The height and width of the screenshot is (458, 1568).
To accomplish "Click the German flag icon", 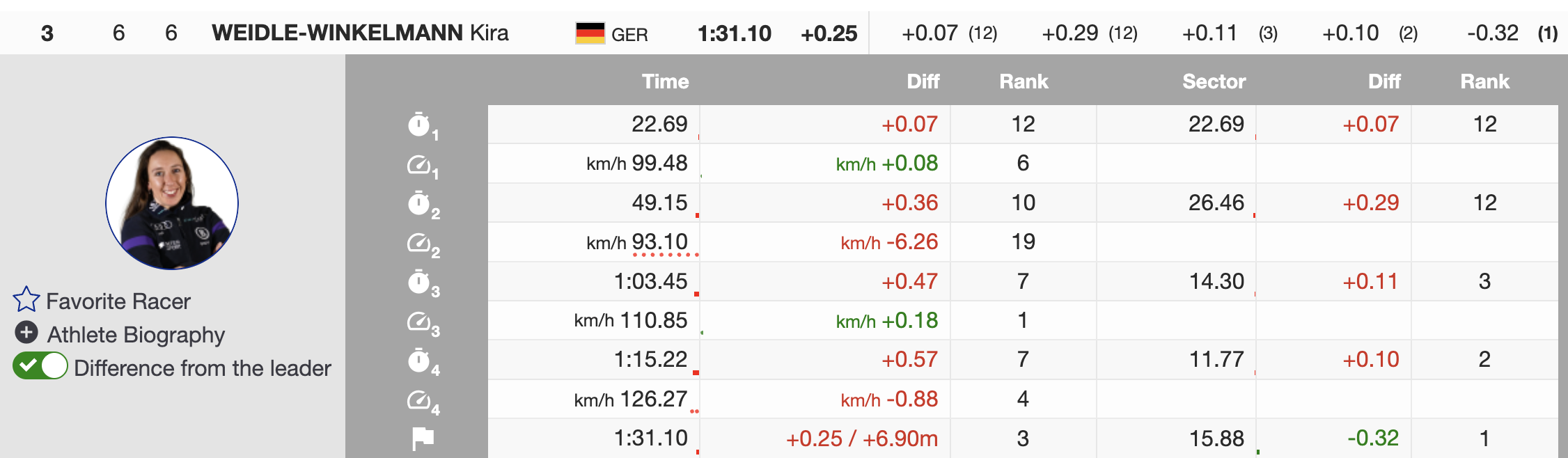I will point(590,33).
